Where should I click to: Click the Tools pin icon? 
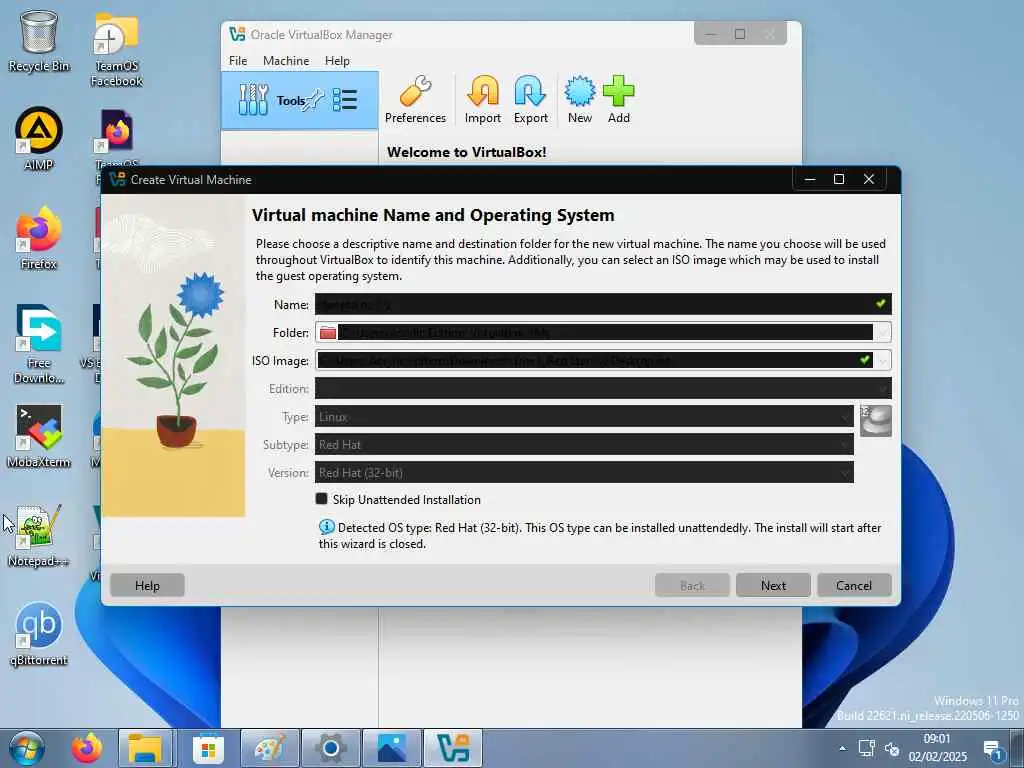(315, 100)
